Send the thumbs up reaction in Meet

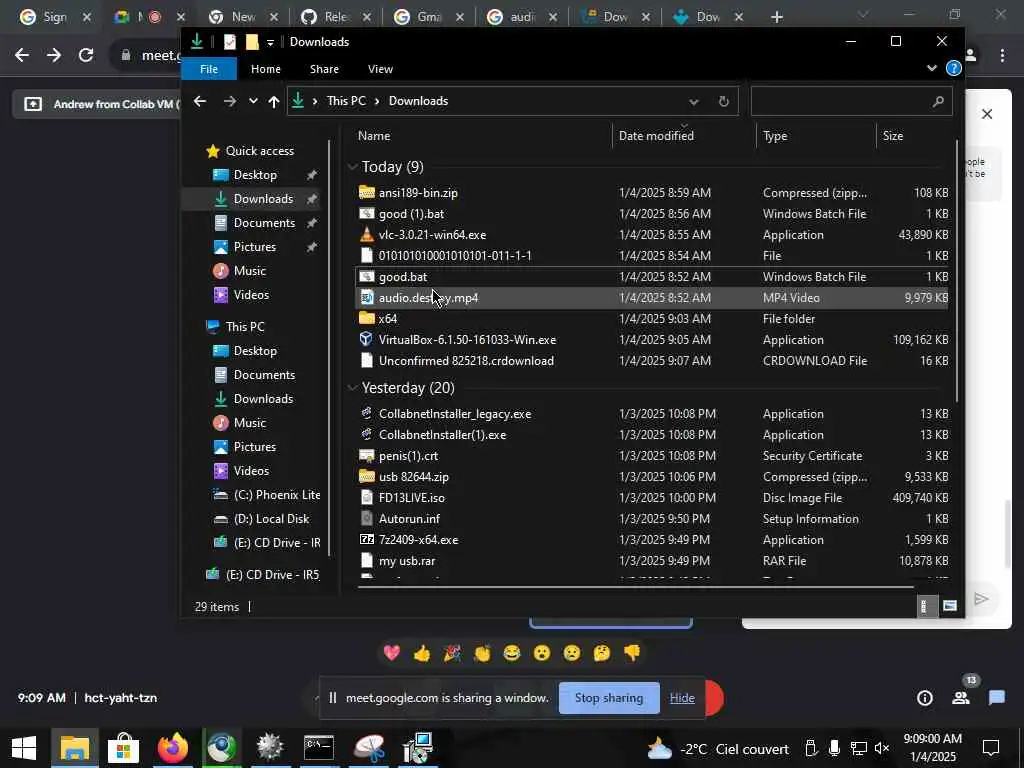(x=422, y=652)
